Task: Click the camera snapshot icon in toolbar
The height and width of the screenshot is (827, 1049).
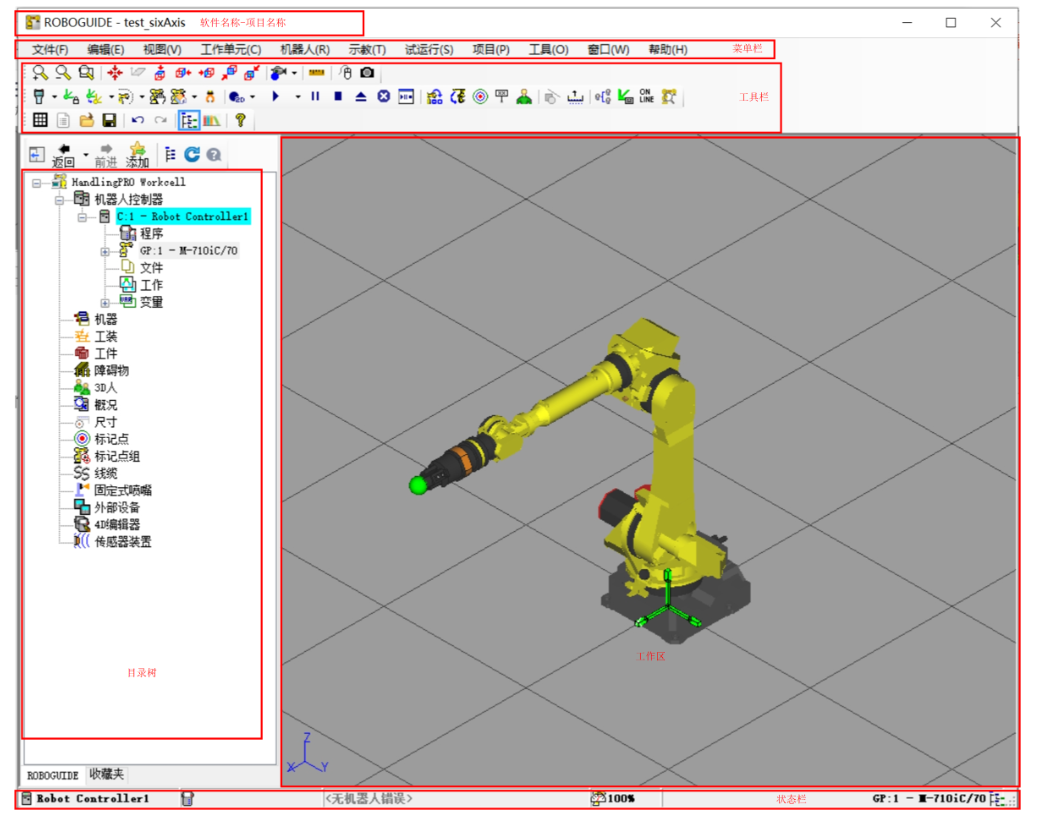Action: click(367, 72)
